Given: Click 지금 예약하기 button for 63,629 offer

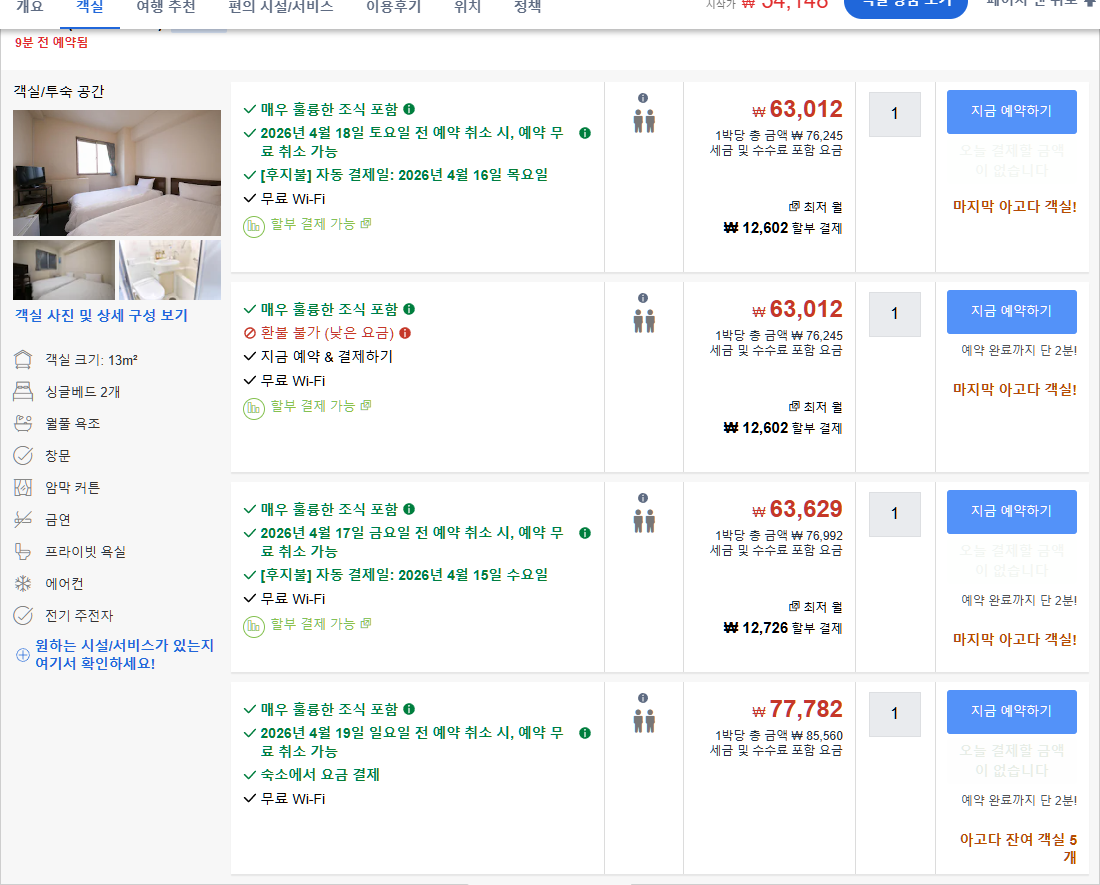Looking at the screenshot, I should pos(1011,511).
